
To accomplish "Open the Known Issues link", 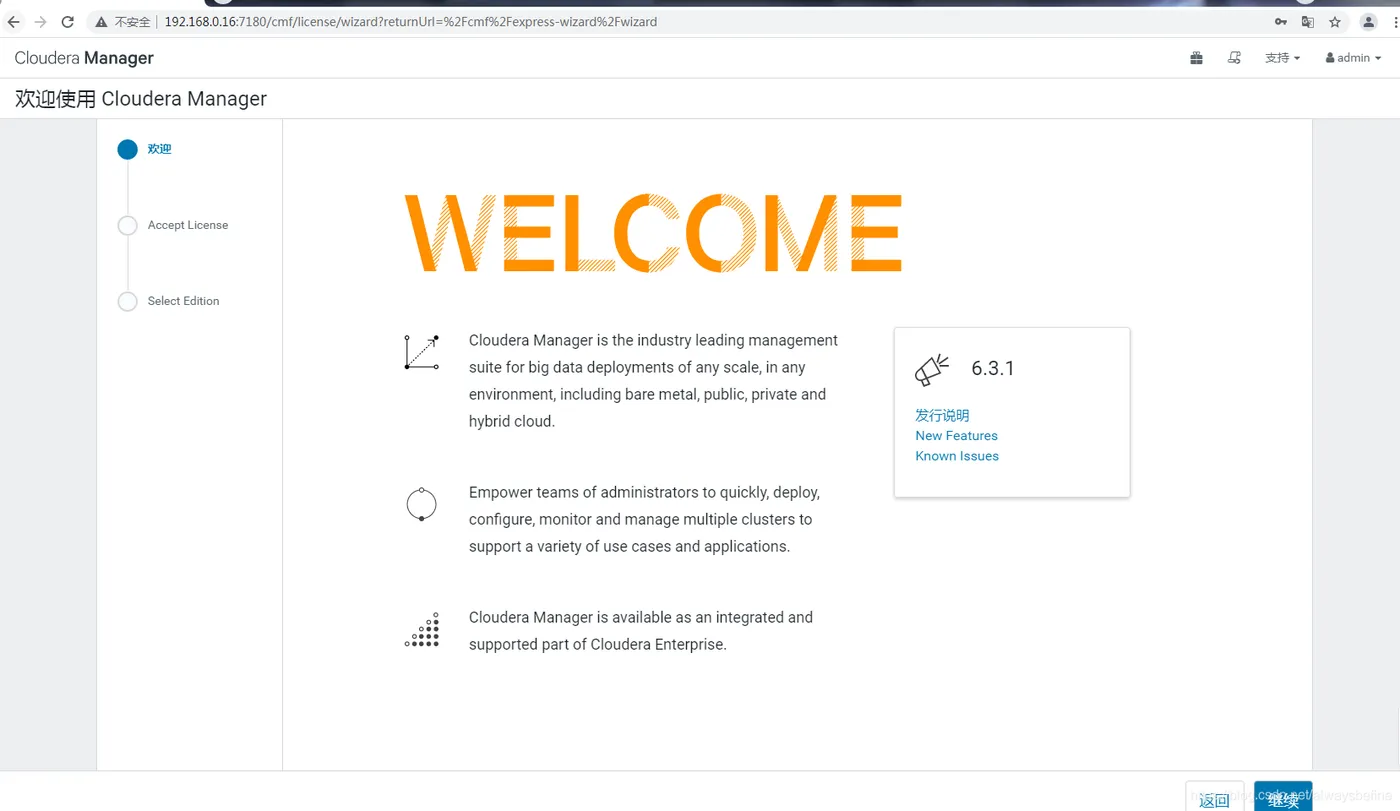I will [957, 456].
